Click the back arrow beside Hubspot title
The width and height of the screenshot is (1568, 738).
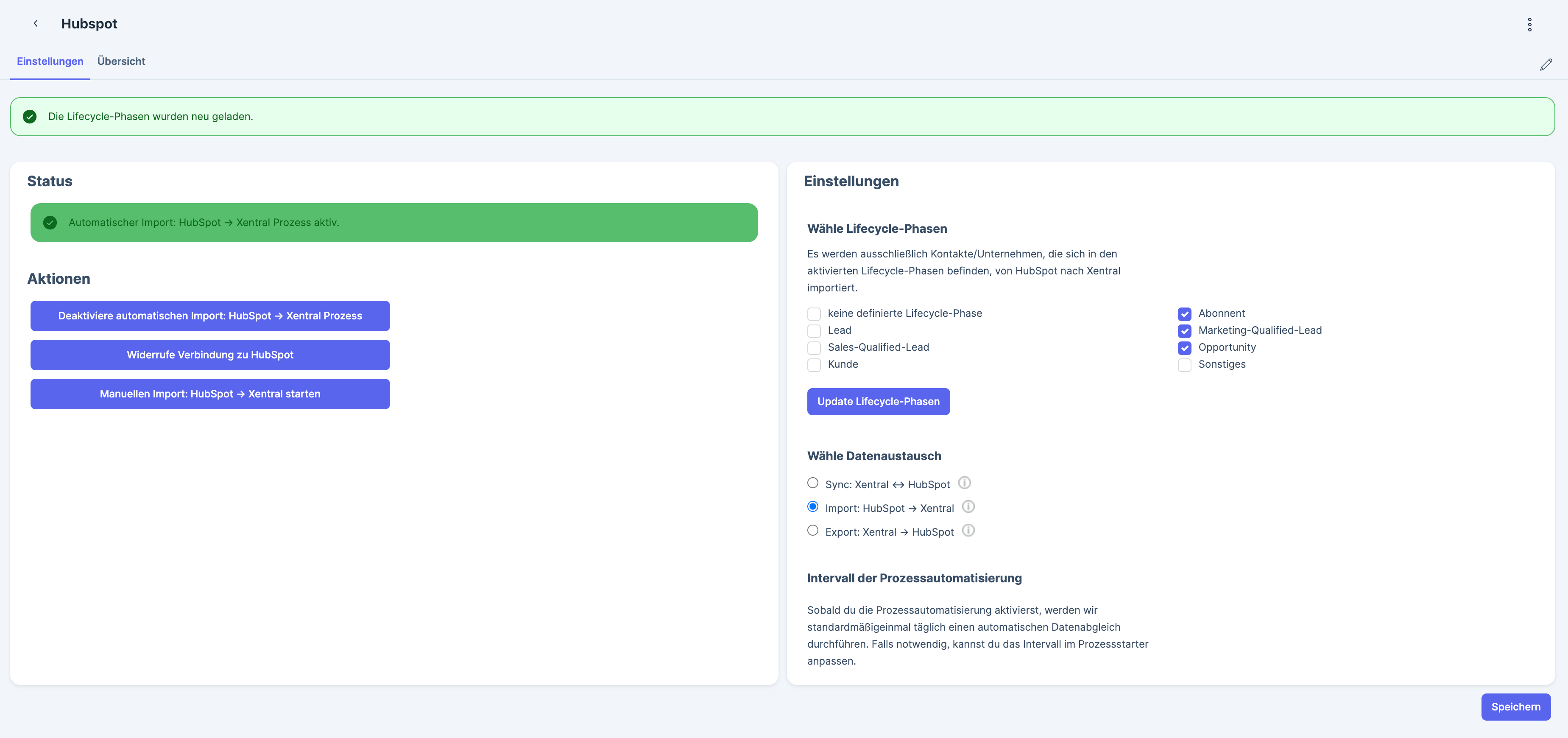click(x=36, y=23)
